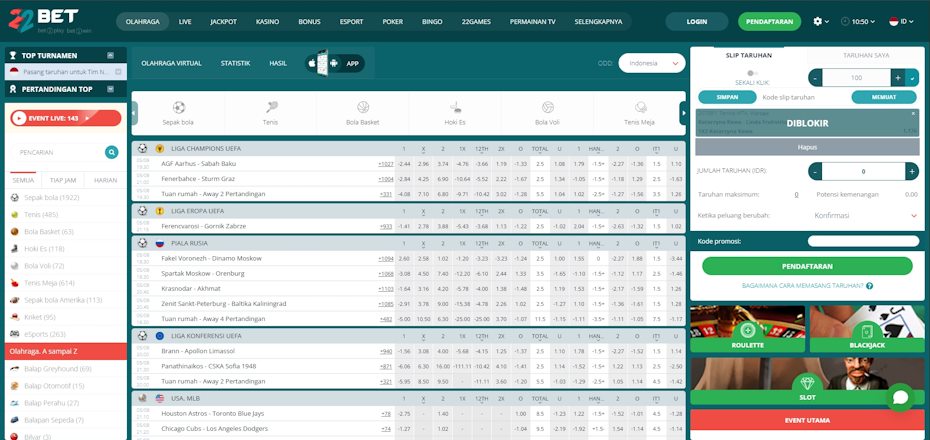Open the Olahraga main menu
Screen dimensions: 930x440
[142, 21]
